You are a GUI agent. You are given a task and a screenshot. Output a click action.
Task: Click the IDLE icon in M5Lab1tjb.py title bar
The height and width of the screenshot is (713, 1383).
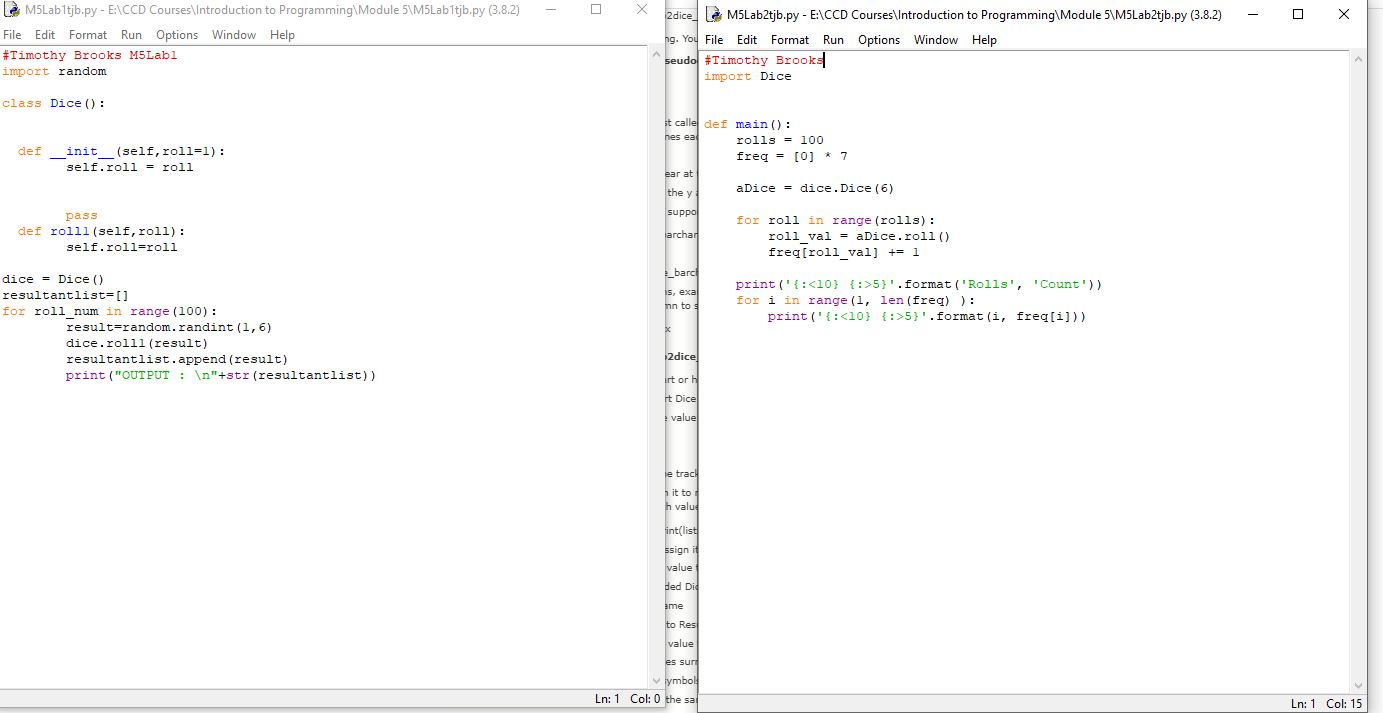point(11,9)
